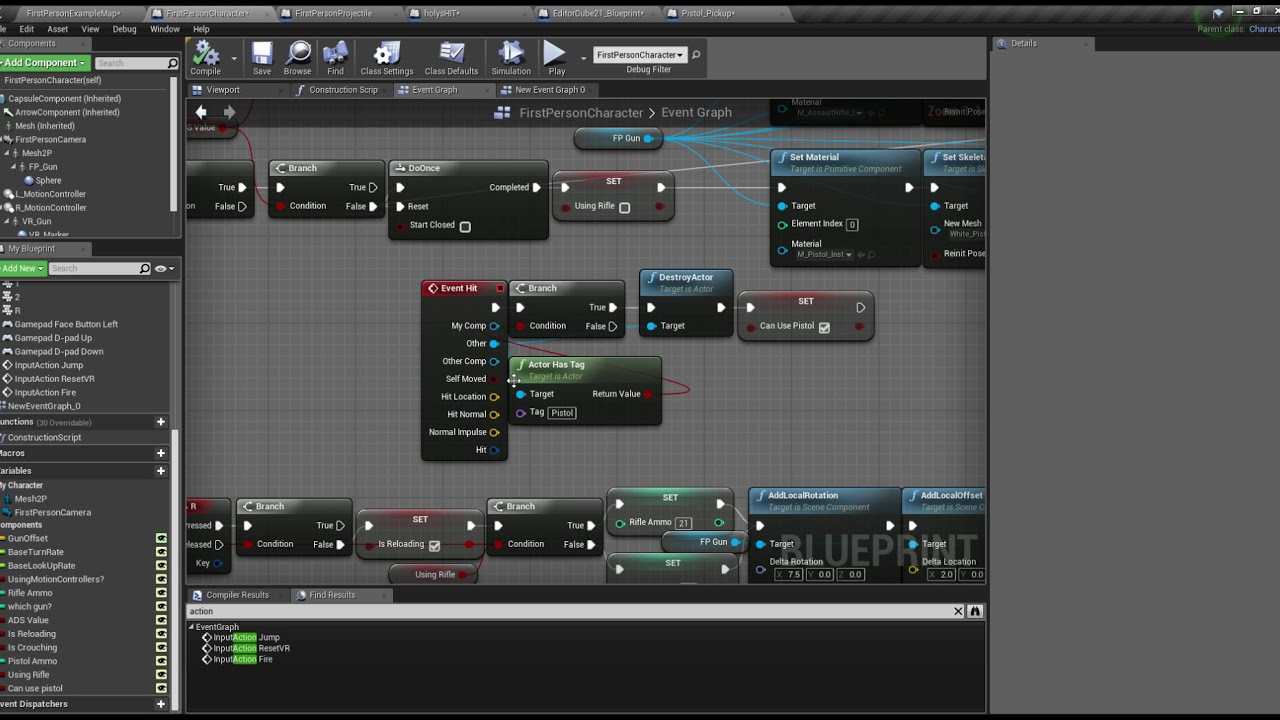This screenshot has width=1280, height=720.
Task: Click the binoculars find-in-all-blueprints icon
Action: tap(975, 611)
